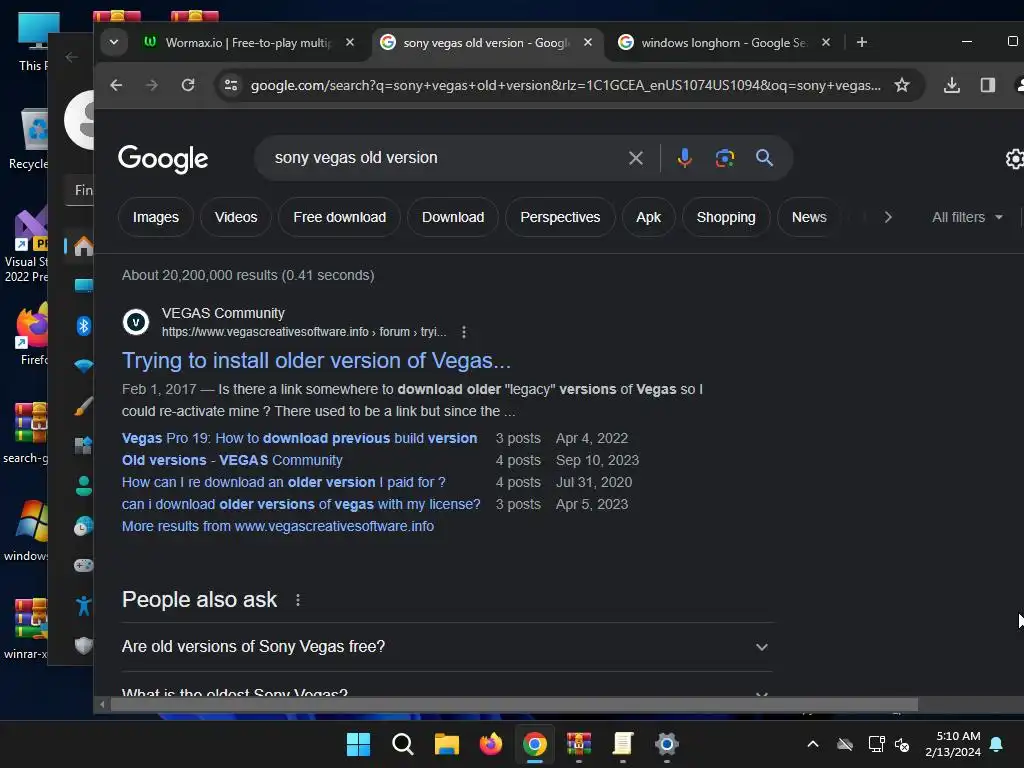Screen dimensions: 1024x768
Task: Start voice search with microphone icon
Action: pyautogui.click(x=684, y=158)
